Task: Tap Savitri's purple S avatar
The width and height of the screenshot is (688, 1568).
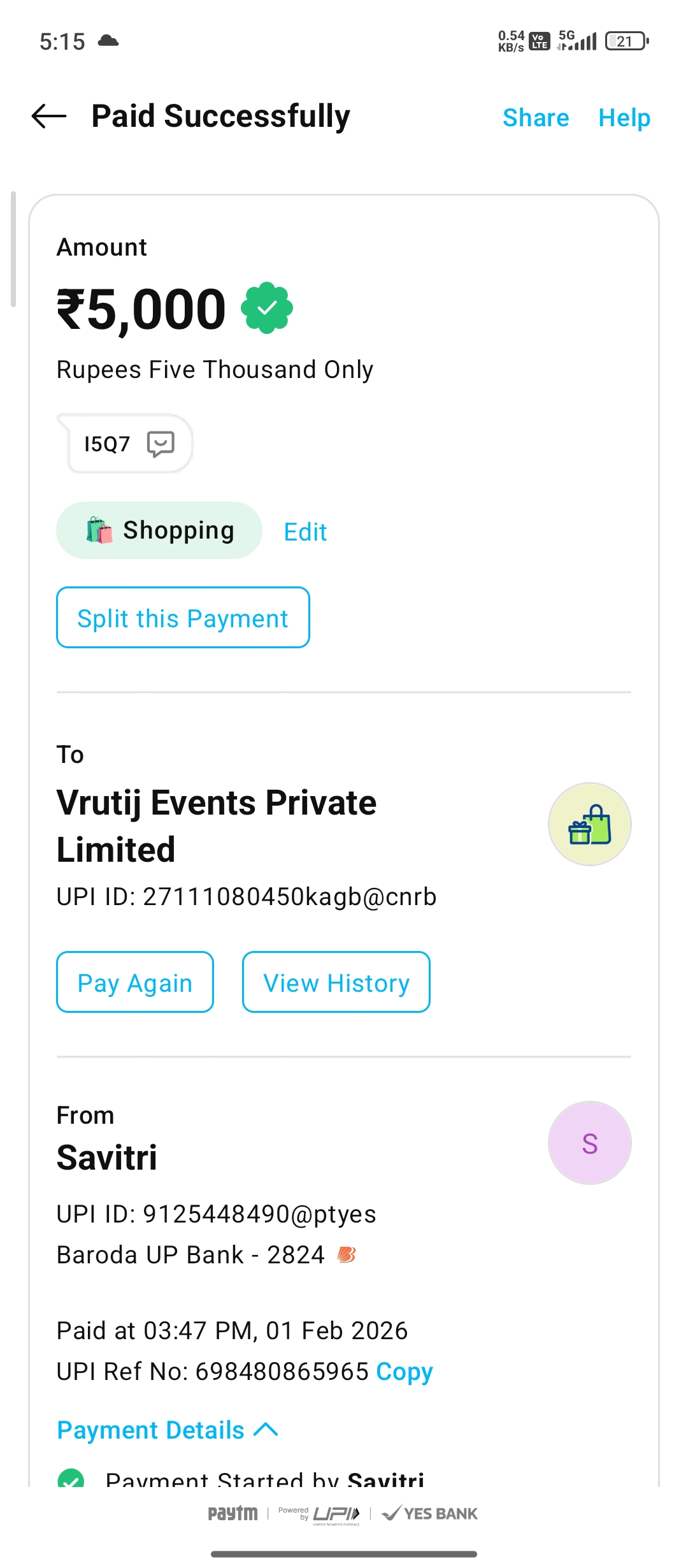Action: click(589, 1143)
